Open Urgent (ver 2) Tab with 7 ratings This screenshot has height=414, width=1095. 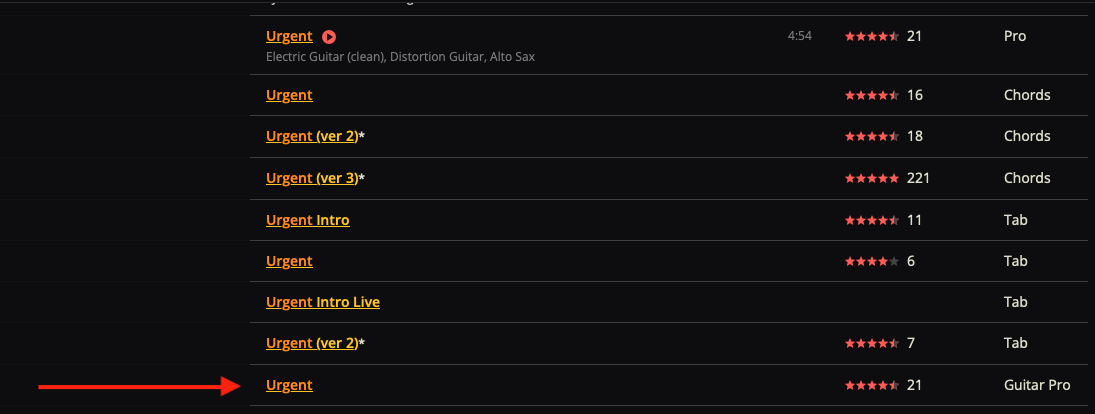pos(311,343)
